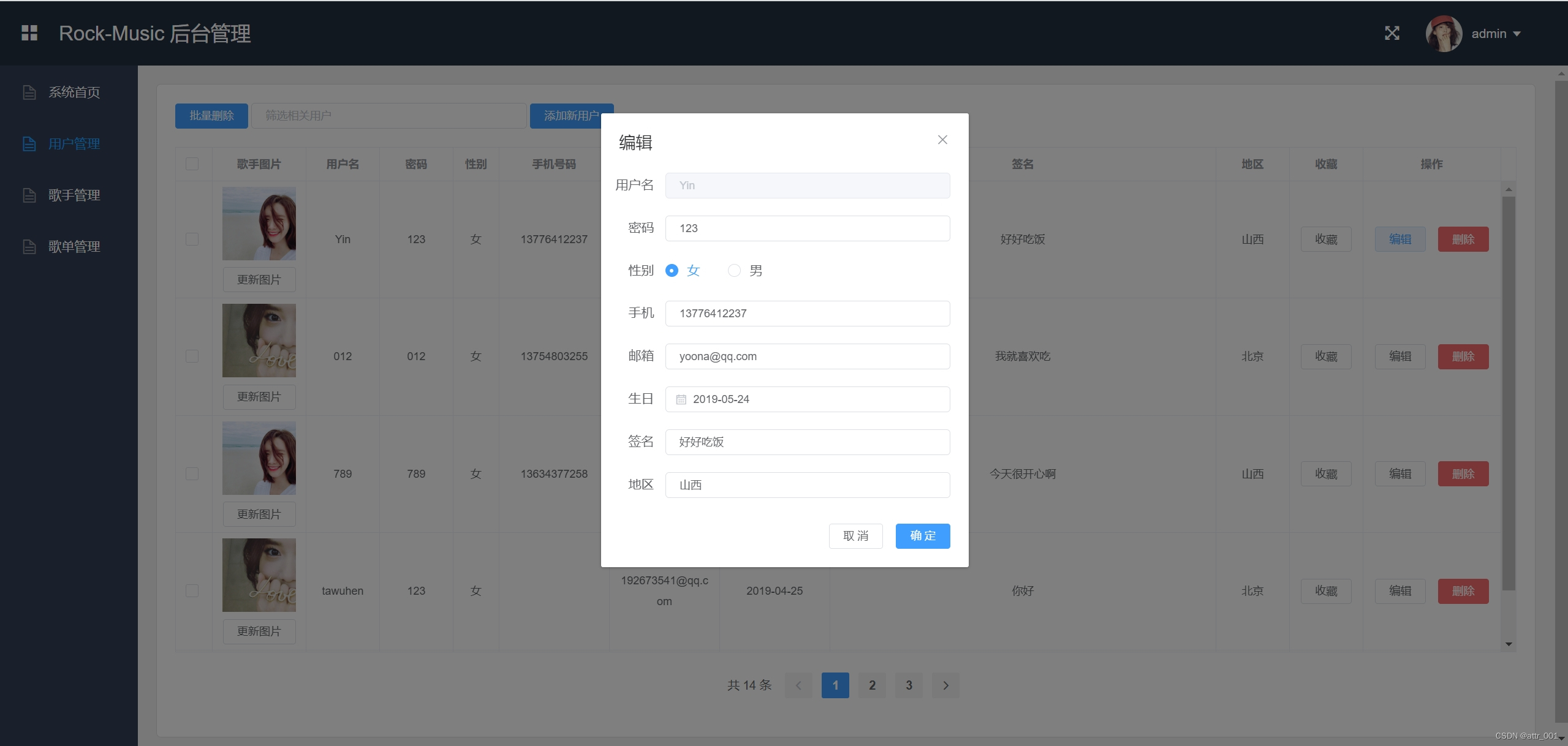
Task: Select the 男 gender radio button
Action: pyautogui.click(x=733, y=270)
